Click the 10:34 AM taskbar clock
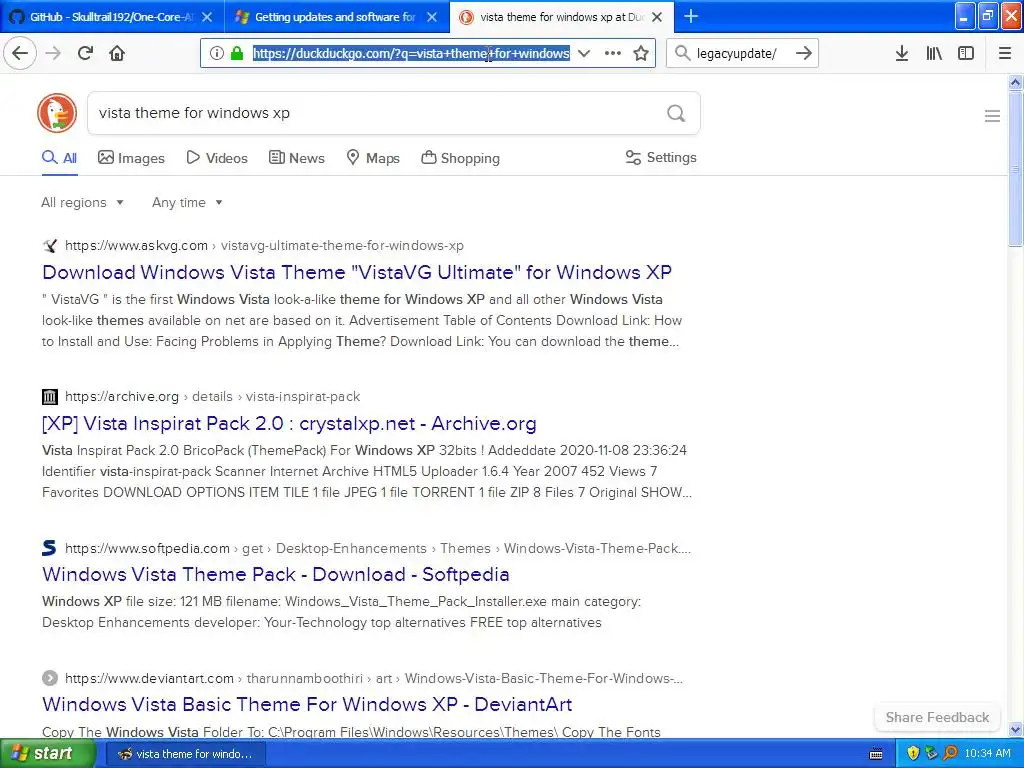 tap(987, 754)
